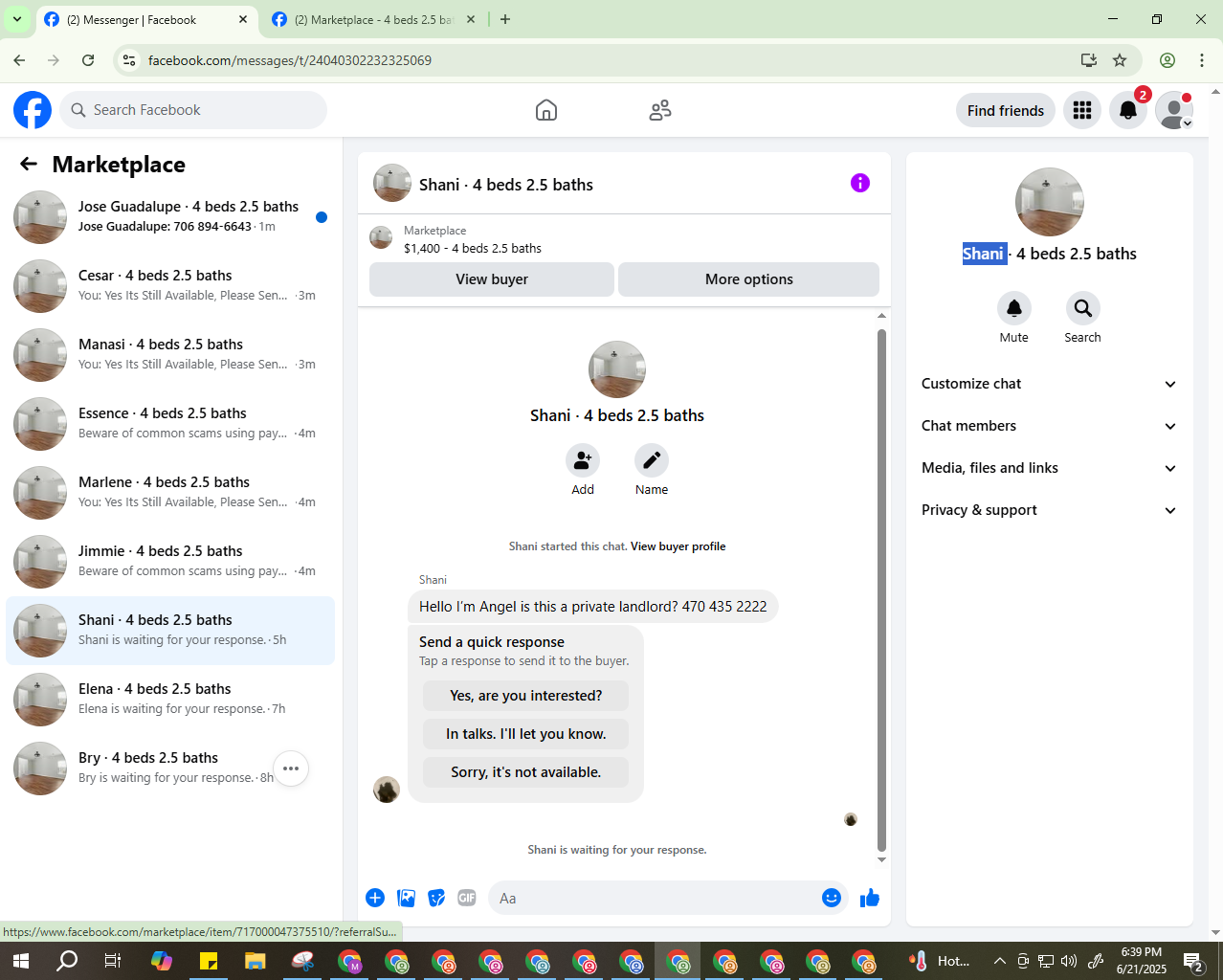Open the Facebook menu grid icon
Image resolution: width=1223 pixels, height=980 pixels.
pyautogui.click(x=1082, y=110)
